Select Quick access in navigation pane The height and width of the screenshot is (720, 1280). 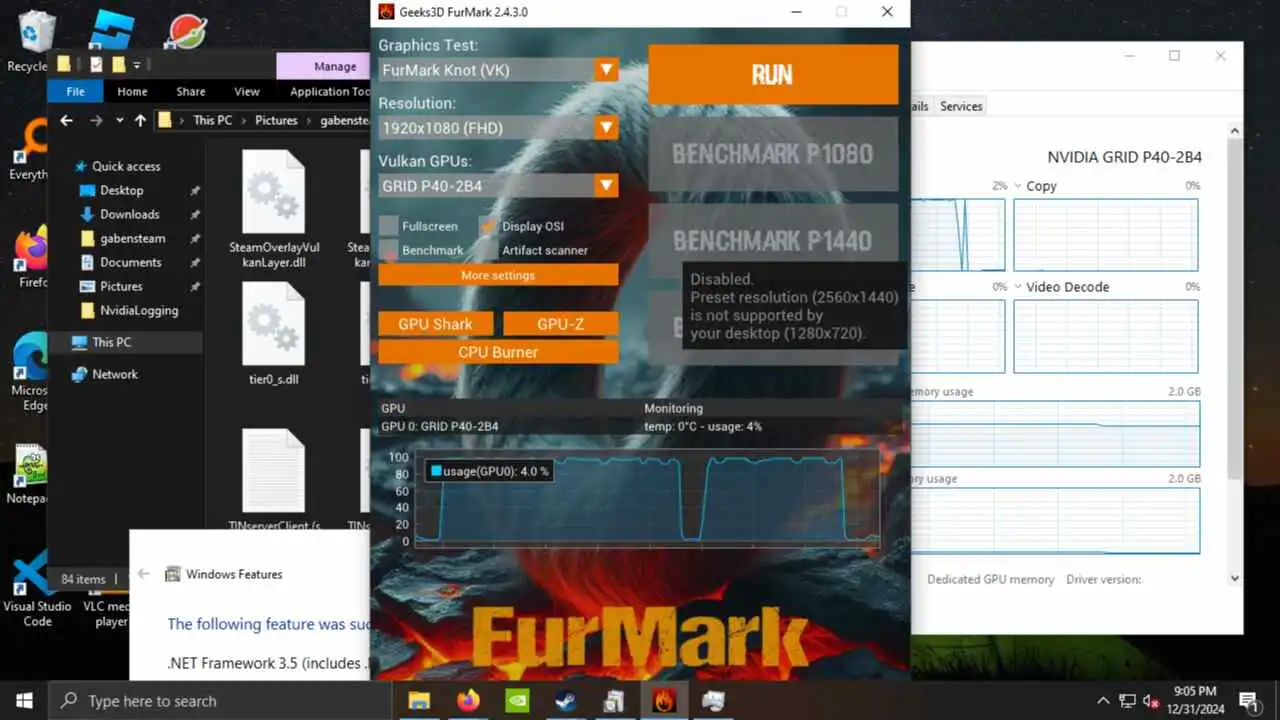[x=126, y=166]
